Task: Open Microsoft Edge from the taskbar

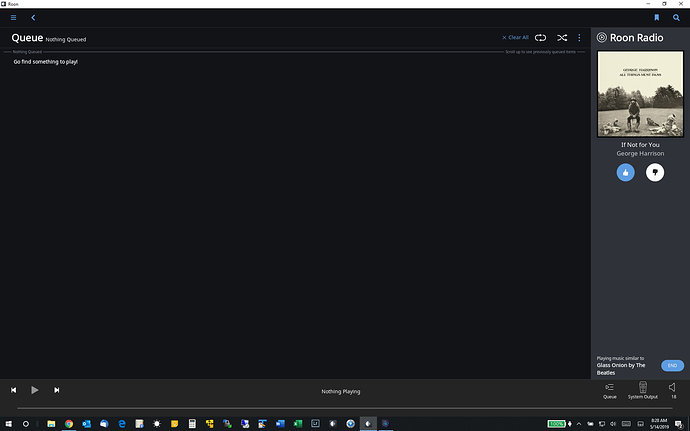Action: point(122,424)
